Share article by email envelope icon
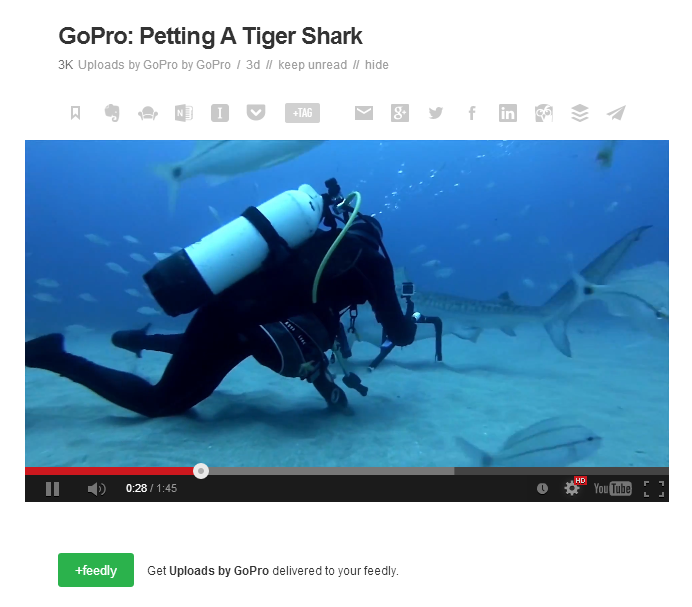Image resolution: width=692 pixels, height=607 pixels. pyautogui.click(x=364, y=113)
